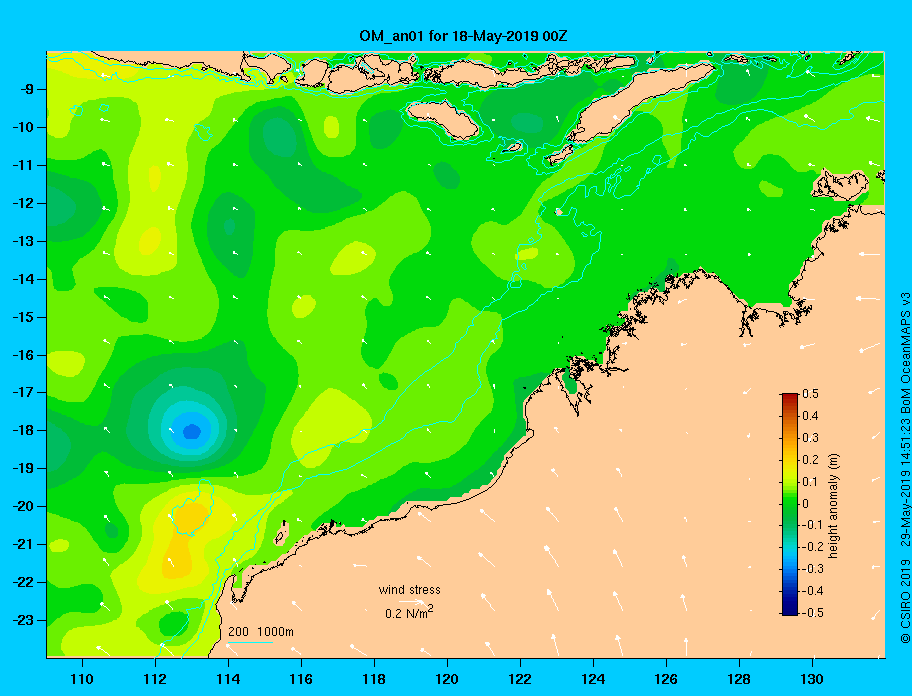Click the 124 longitude axis label
This screenshot has height=696, width=912.
[593, 679]
